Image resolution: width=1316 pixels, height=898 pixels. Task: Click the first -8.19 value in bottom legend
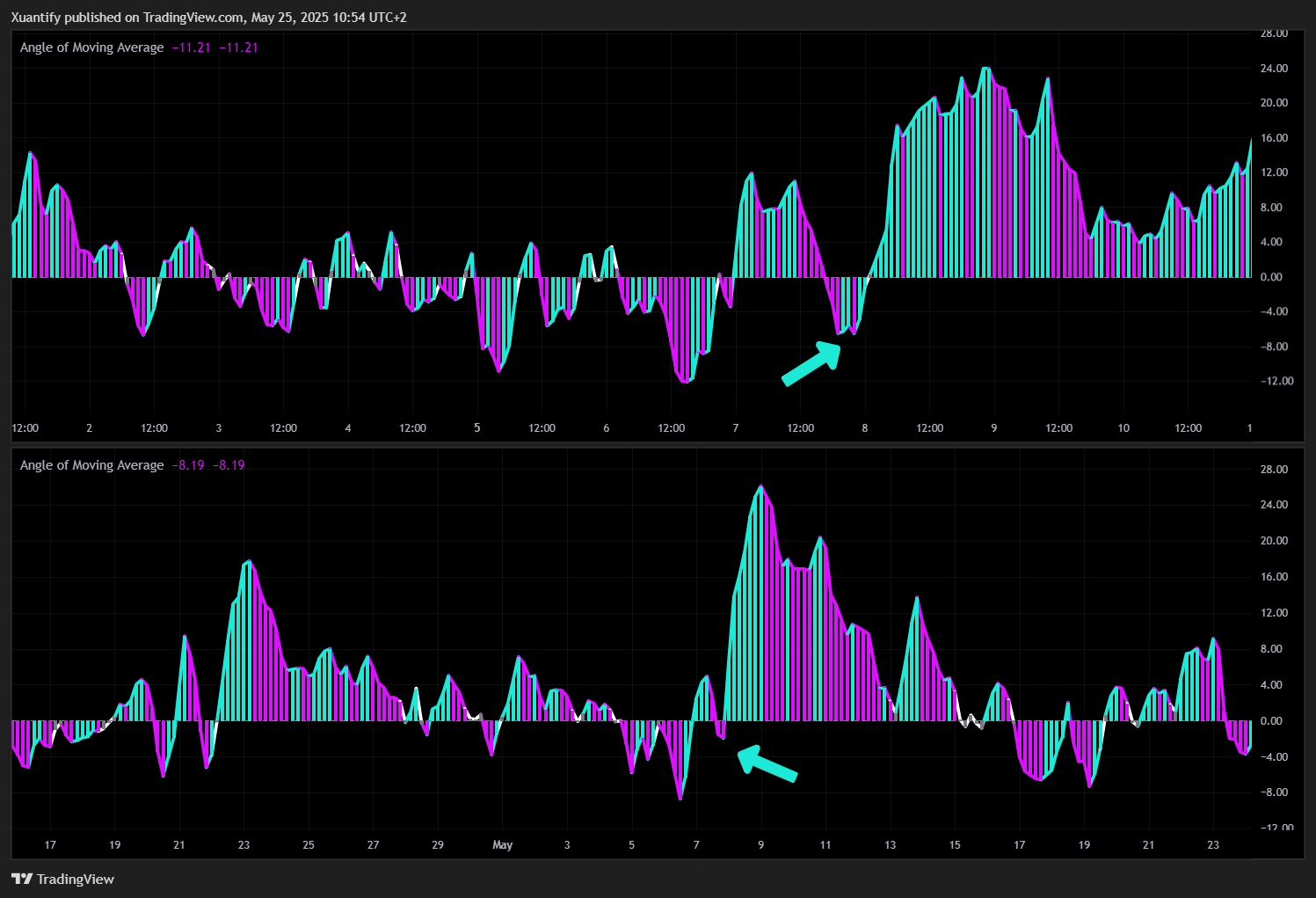click(188, 465)
